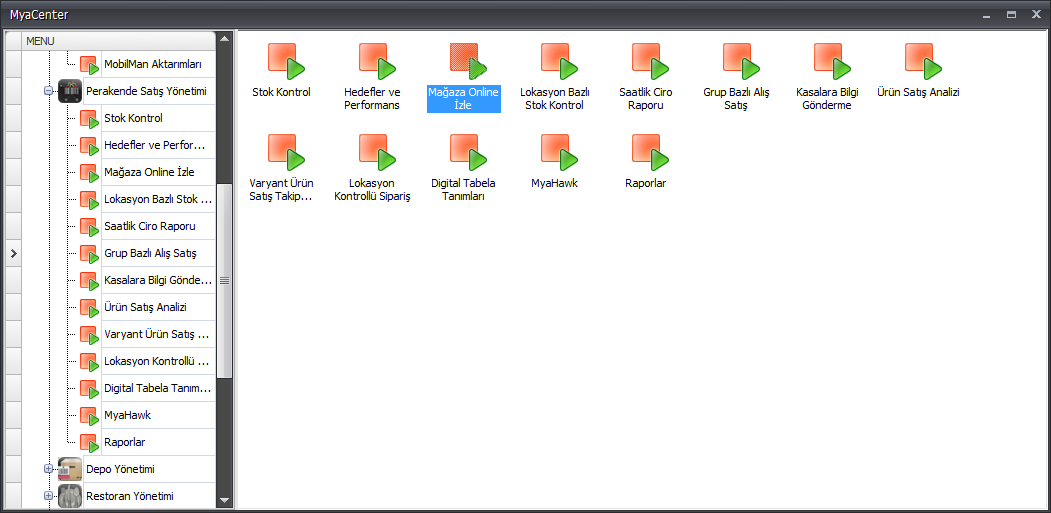Click the row indicator arrow at left margin

coord(13,253)
